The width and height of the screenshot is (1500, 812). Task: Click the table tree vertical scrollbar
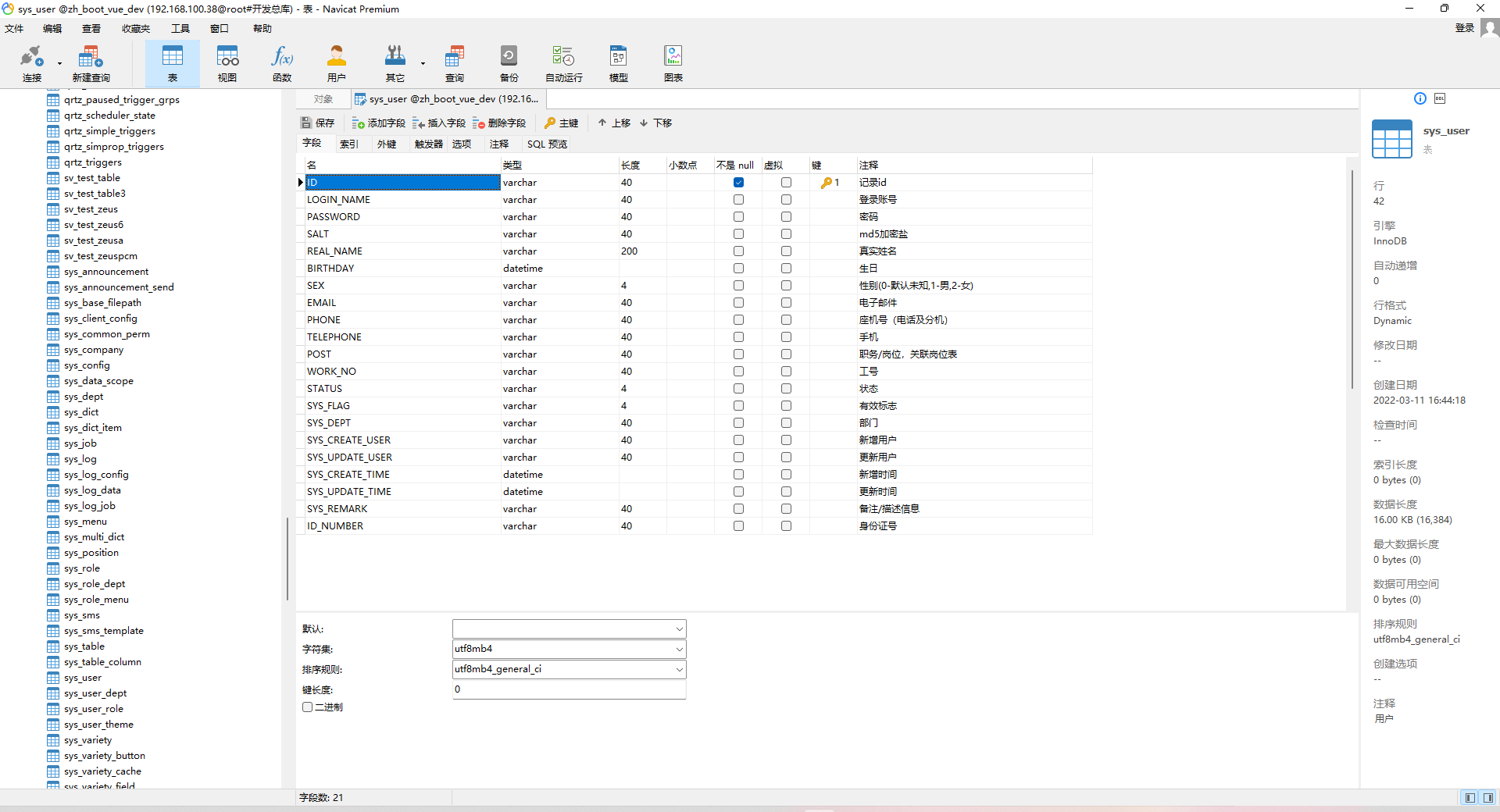287,558
